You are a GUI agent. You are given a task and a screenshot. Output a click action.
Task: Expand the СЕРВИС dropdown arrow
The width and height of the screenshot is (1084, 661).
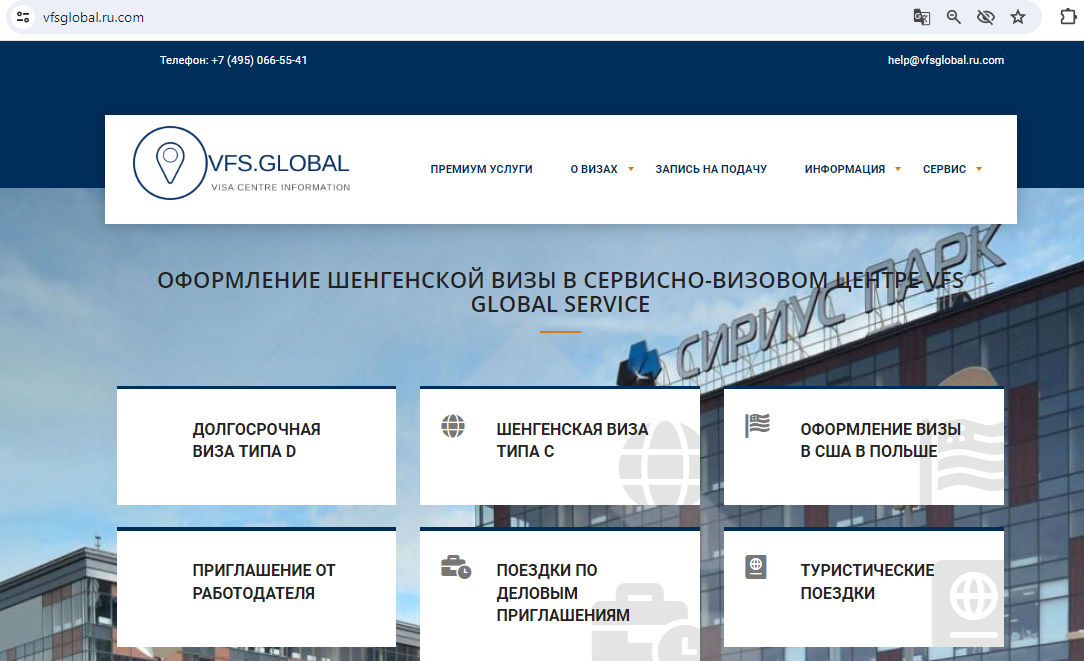[979, 169]
